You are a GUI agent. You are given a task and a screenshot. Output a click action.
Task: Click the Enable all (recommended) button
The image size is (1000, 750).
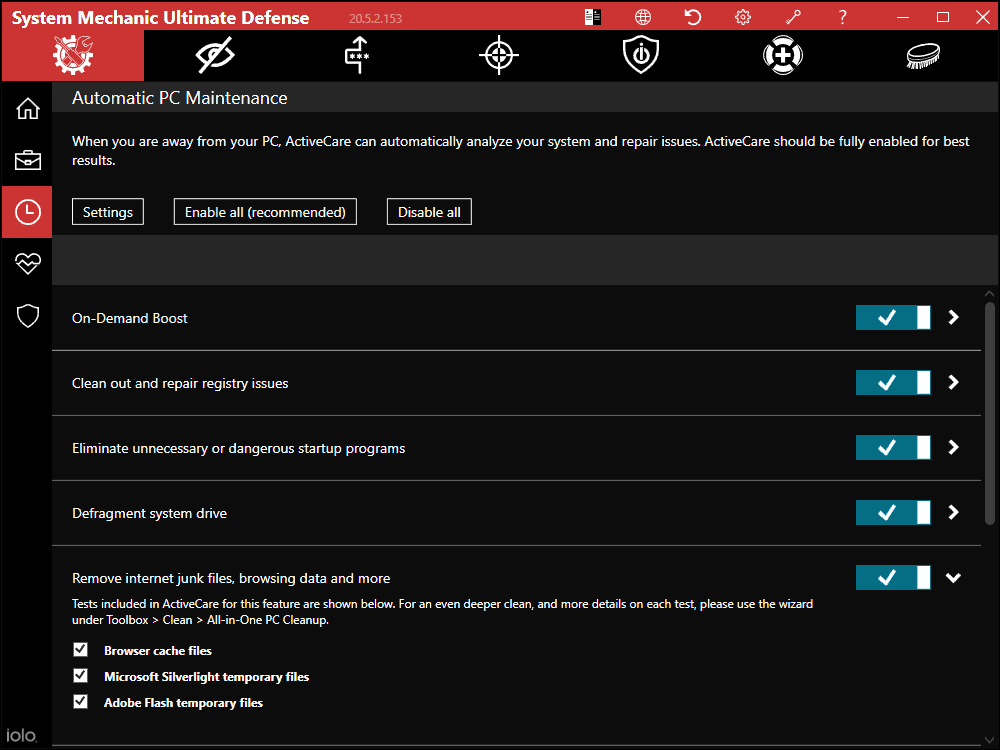click(x=265, y=211)
